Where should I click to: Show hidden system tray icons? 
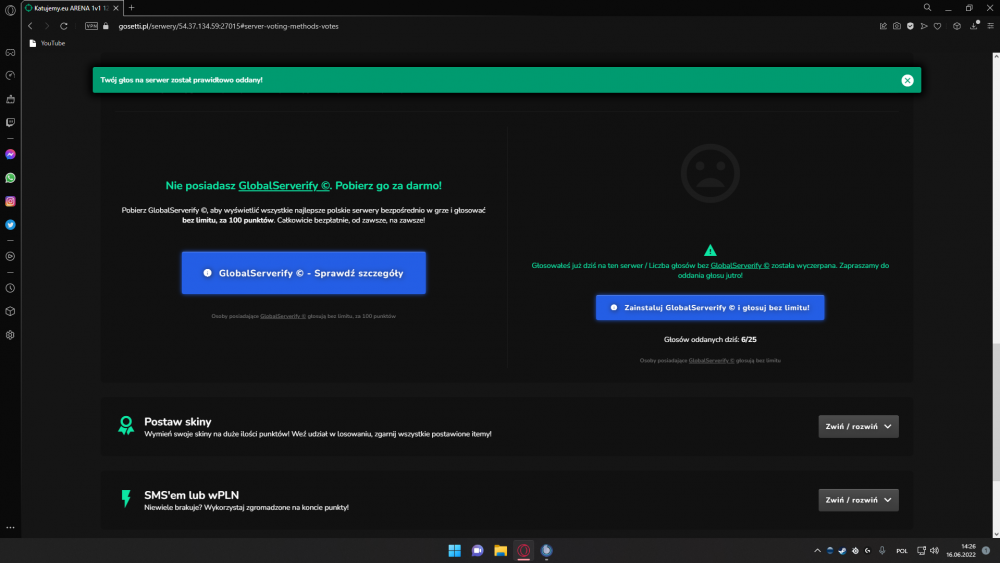click(817, 550)
